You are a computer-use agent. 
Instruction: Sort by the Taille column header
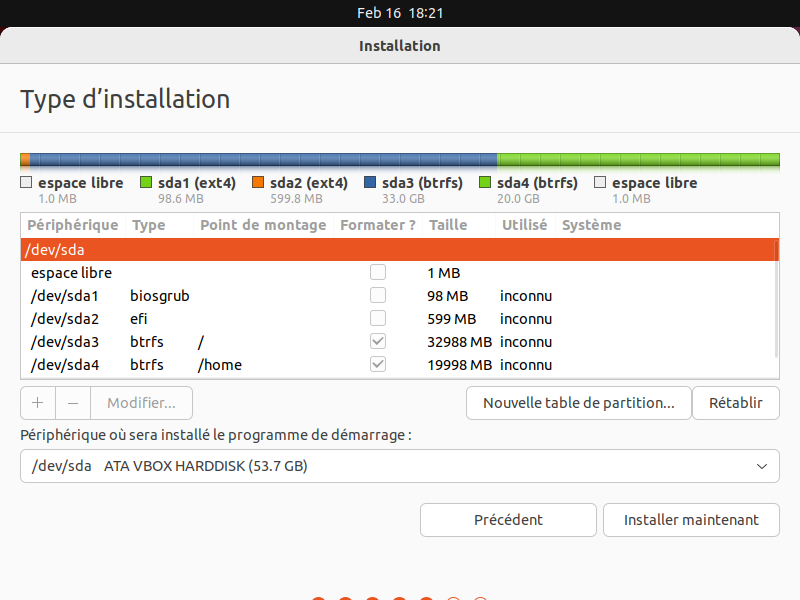click(448, 225)
